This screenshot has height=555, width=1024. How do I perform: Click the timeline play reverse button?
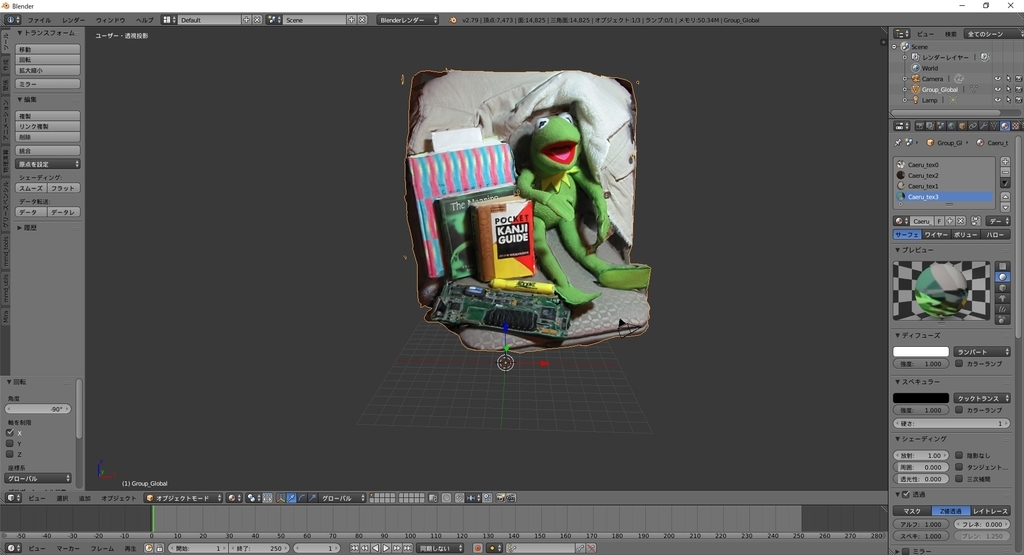[x=376, y=548]
